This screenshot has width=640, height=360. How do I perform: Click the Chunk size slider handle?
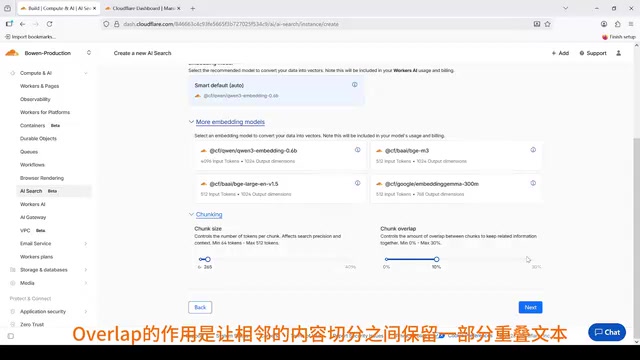click(208, 259)
